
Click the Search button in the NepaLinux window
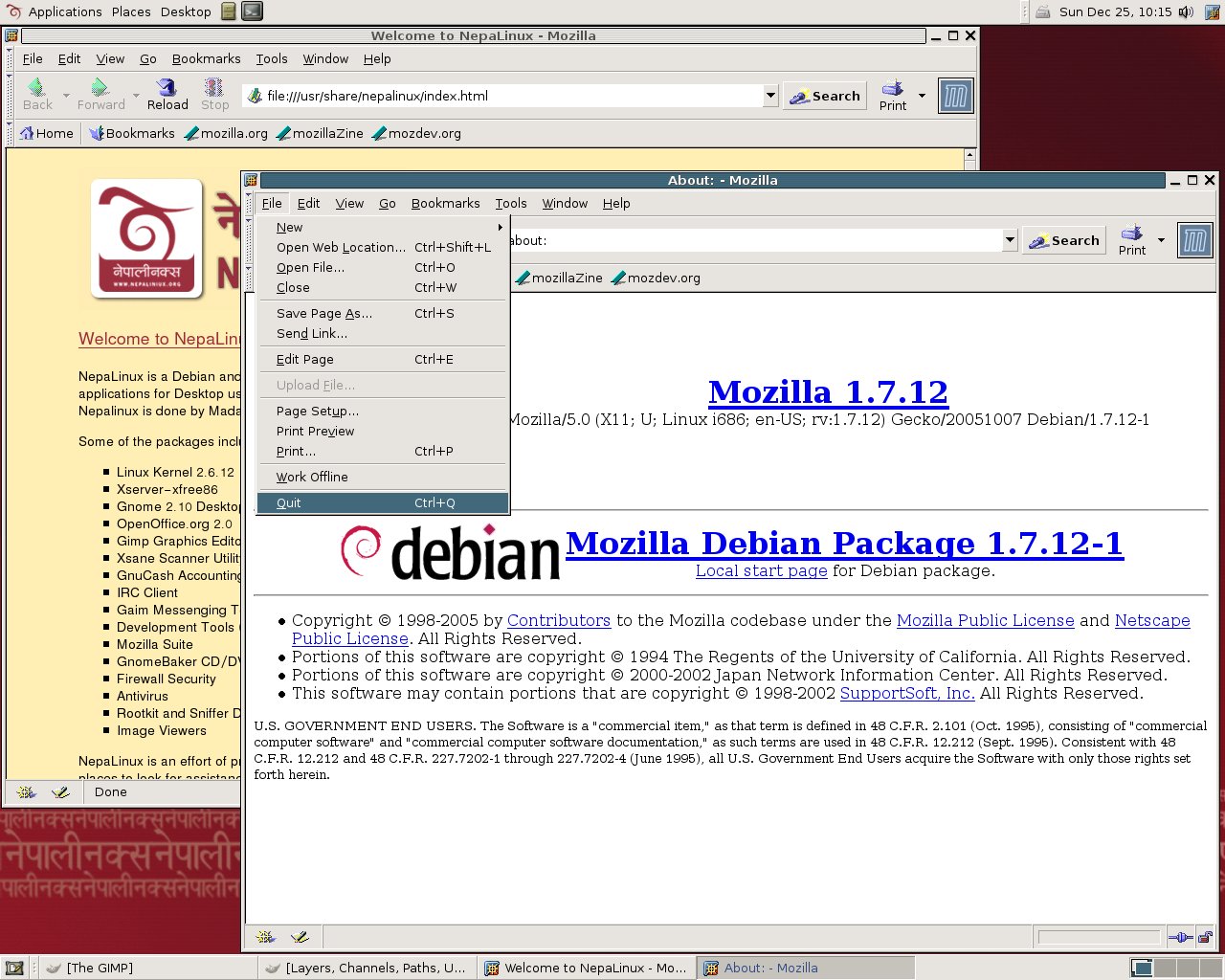[825, 96]
